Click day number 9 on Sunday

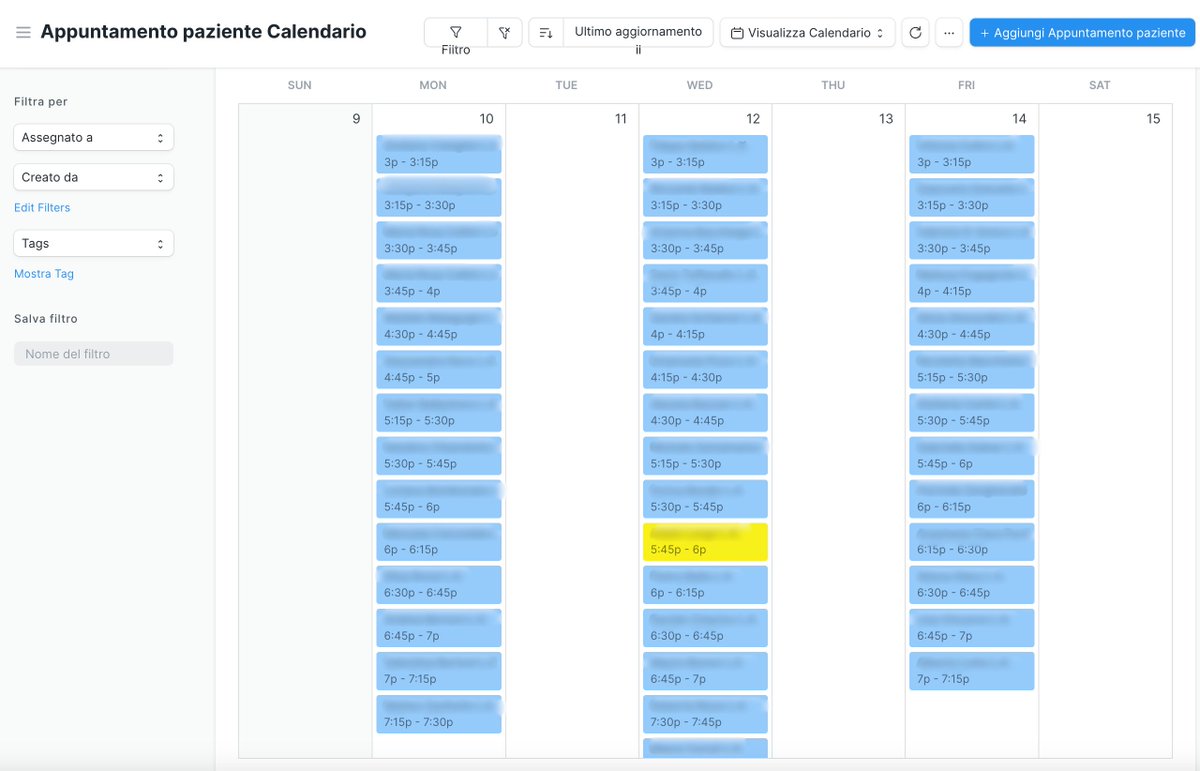point(356,119)
